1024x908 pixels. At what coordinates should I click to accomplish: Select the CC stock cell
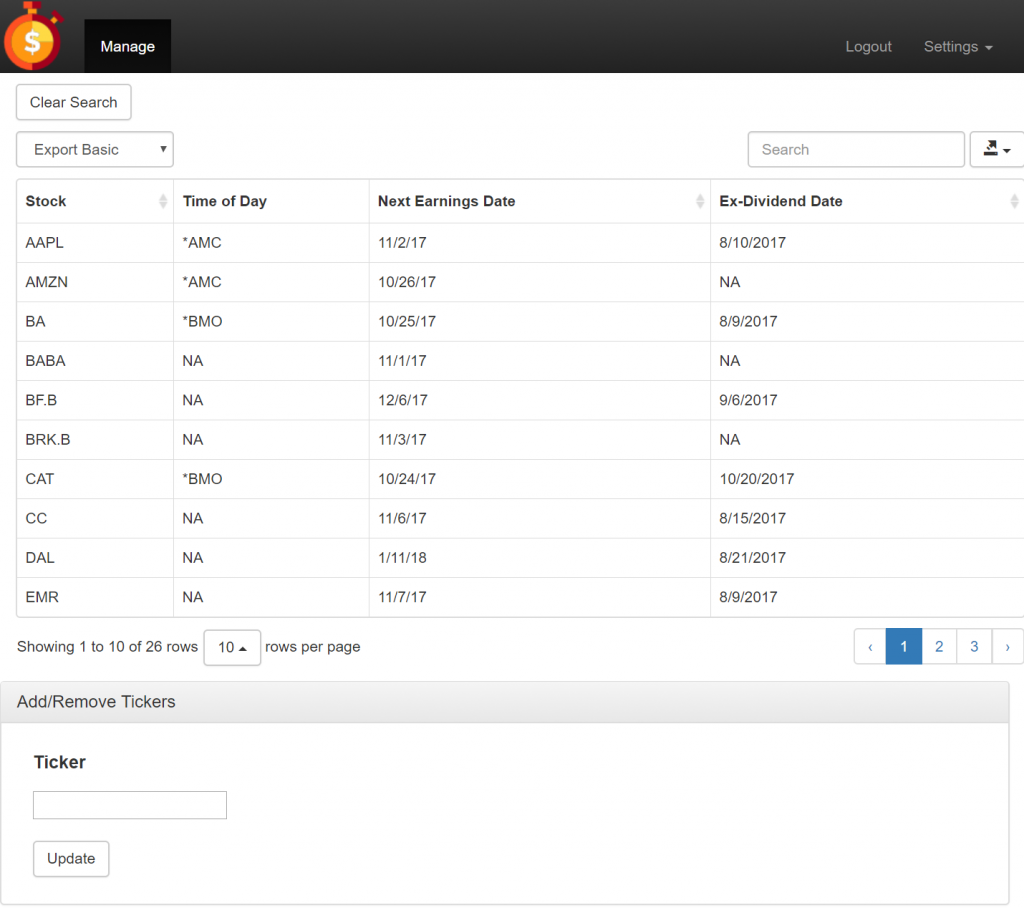tap(95, 518)
